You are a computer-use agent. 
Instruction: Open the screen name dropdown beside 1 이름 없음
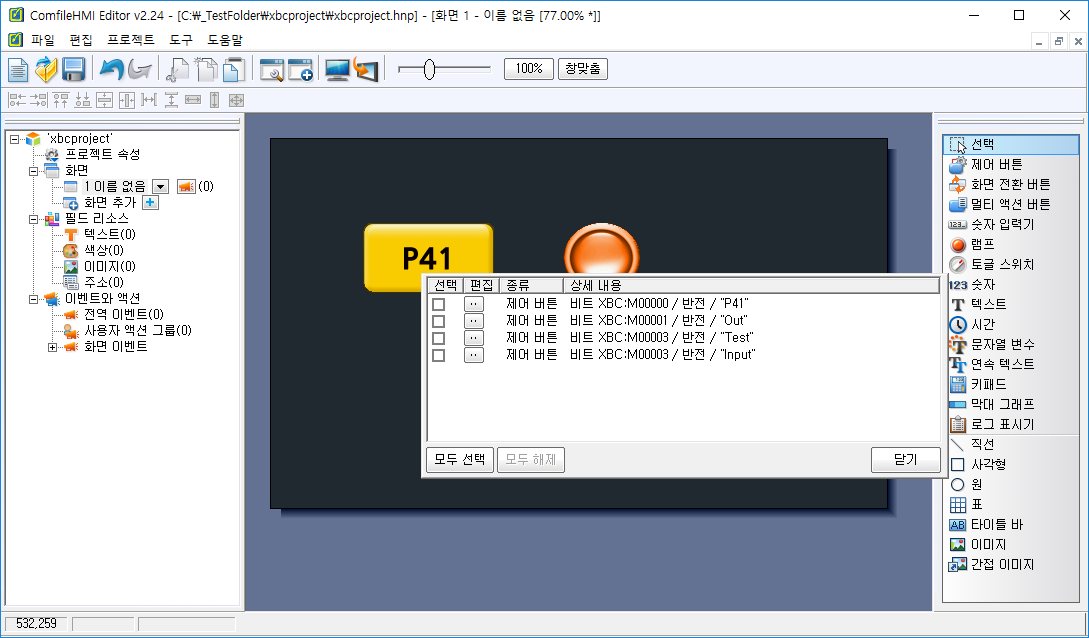tap(160, 186)
